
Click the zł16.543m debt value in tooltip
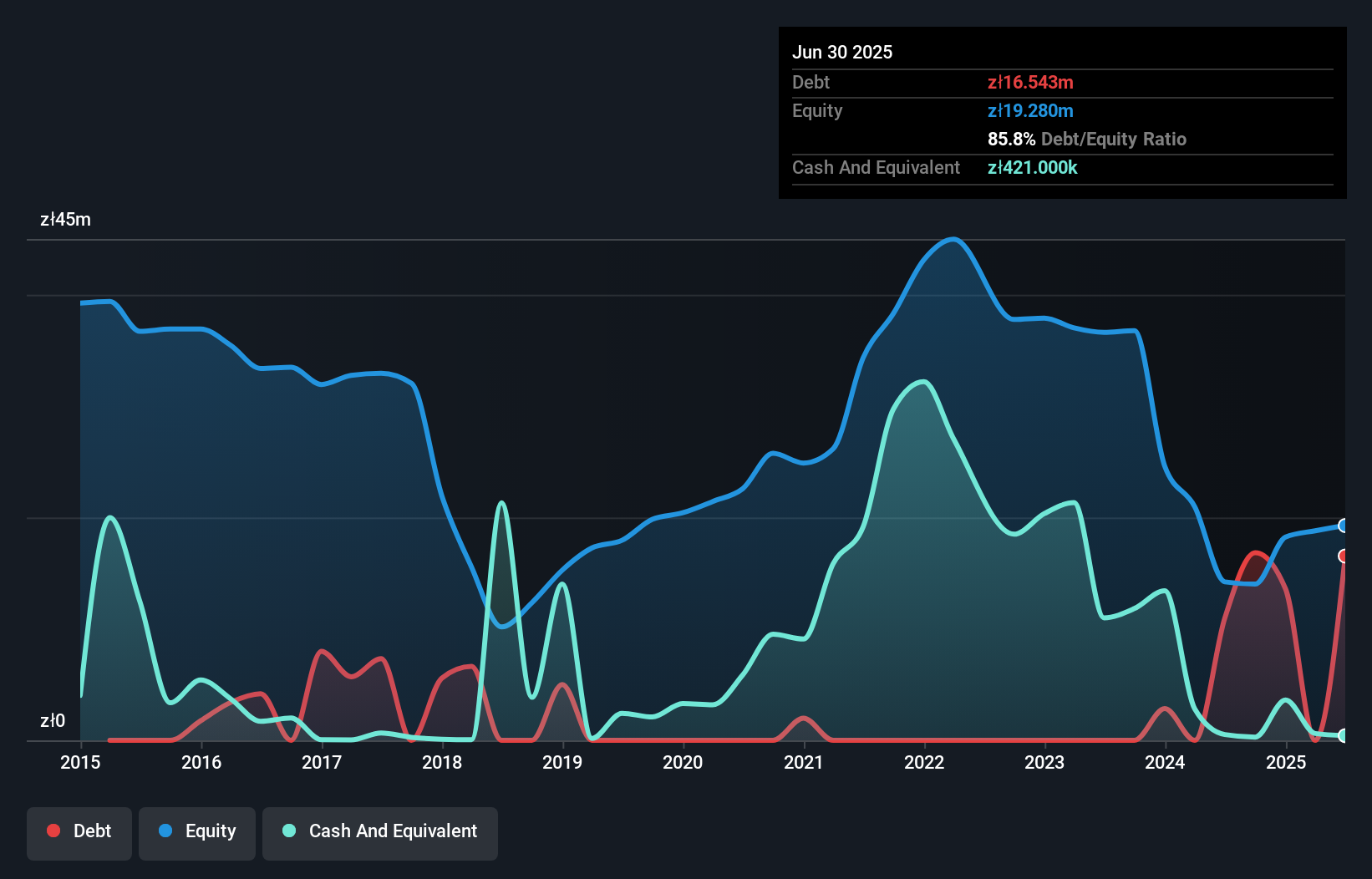[x=1030, y=82]
